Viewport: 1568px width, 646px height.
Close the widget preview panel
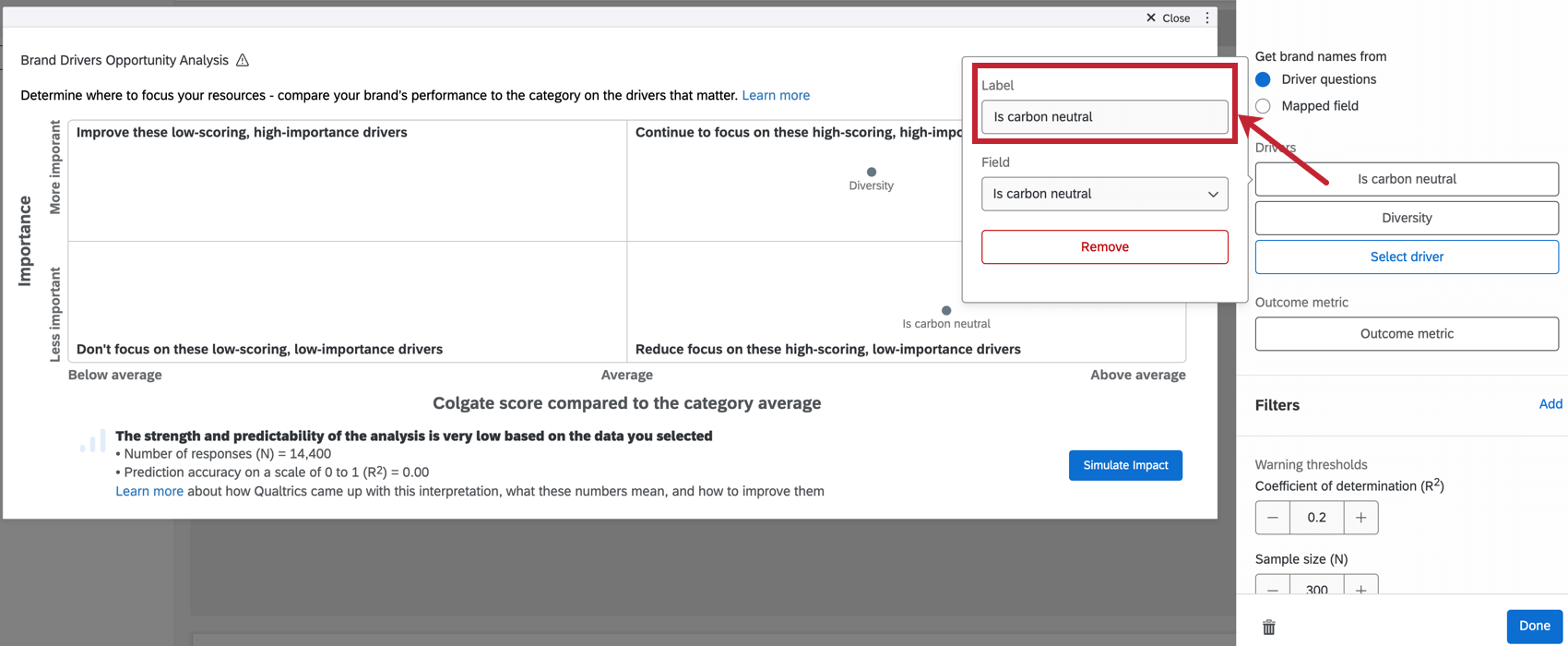pyautogui.click(x=1168, y=18)
